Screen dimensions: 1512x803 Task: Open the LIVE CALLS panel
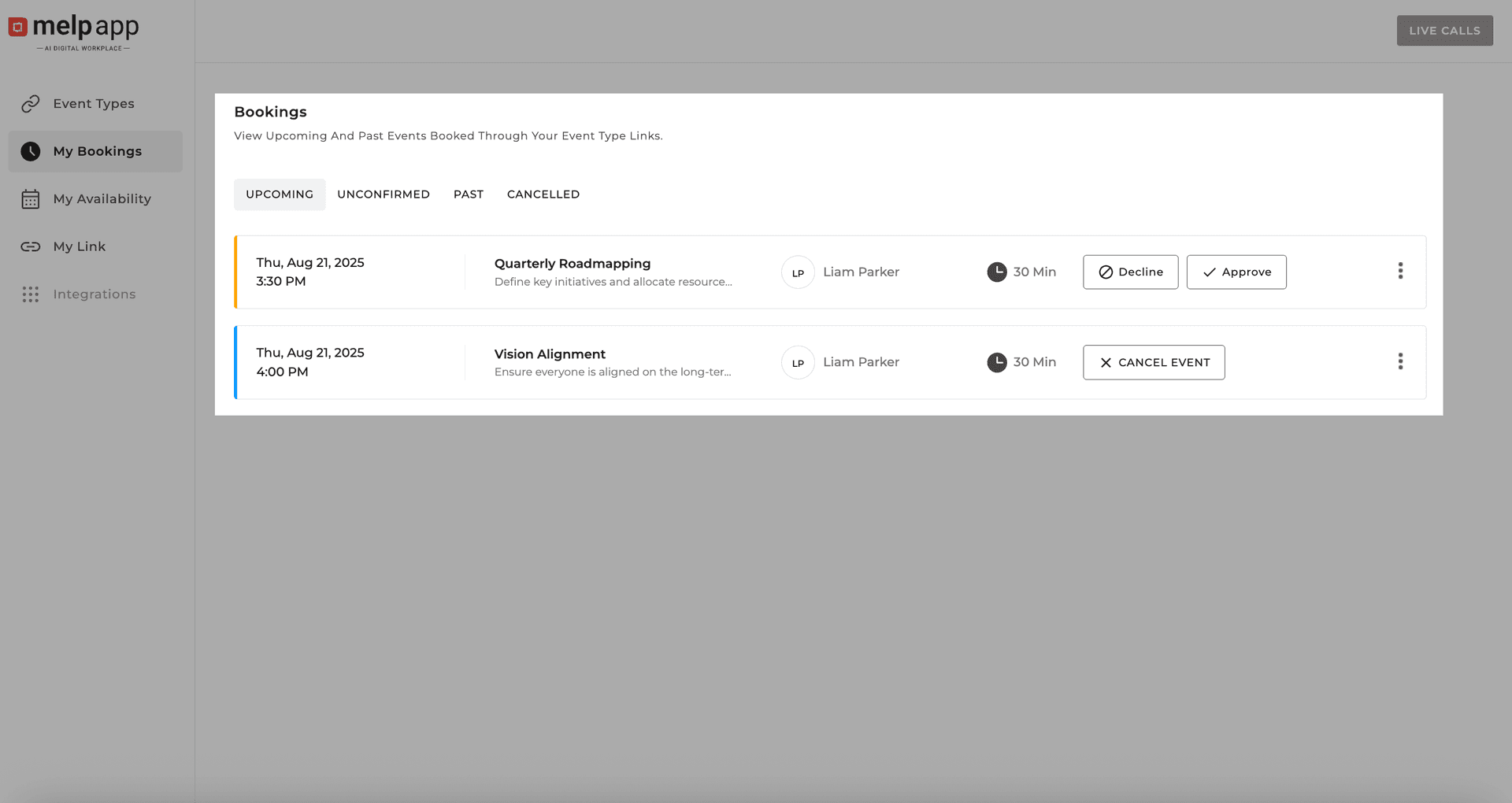point(1444,30)
